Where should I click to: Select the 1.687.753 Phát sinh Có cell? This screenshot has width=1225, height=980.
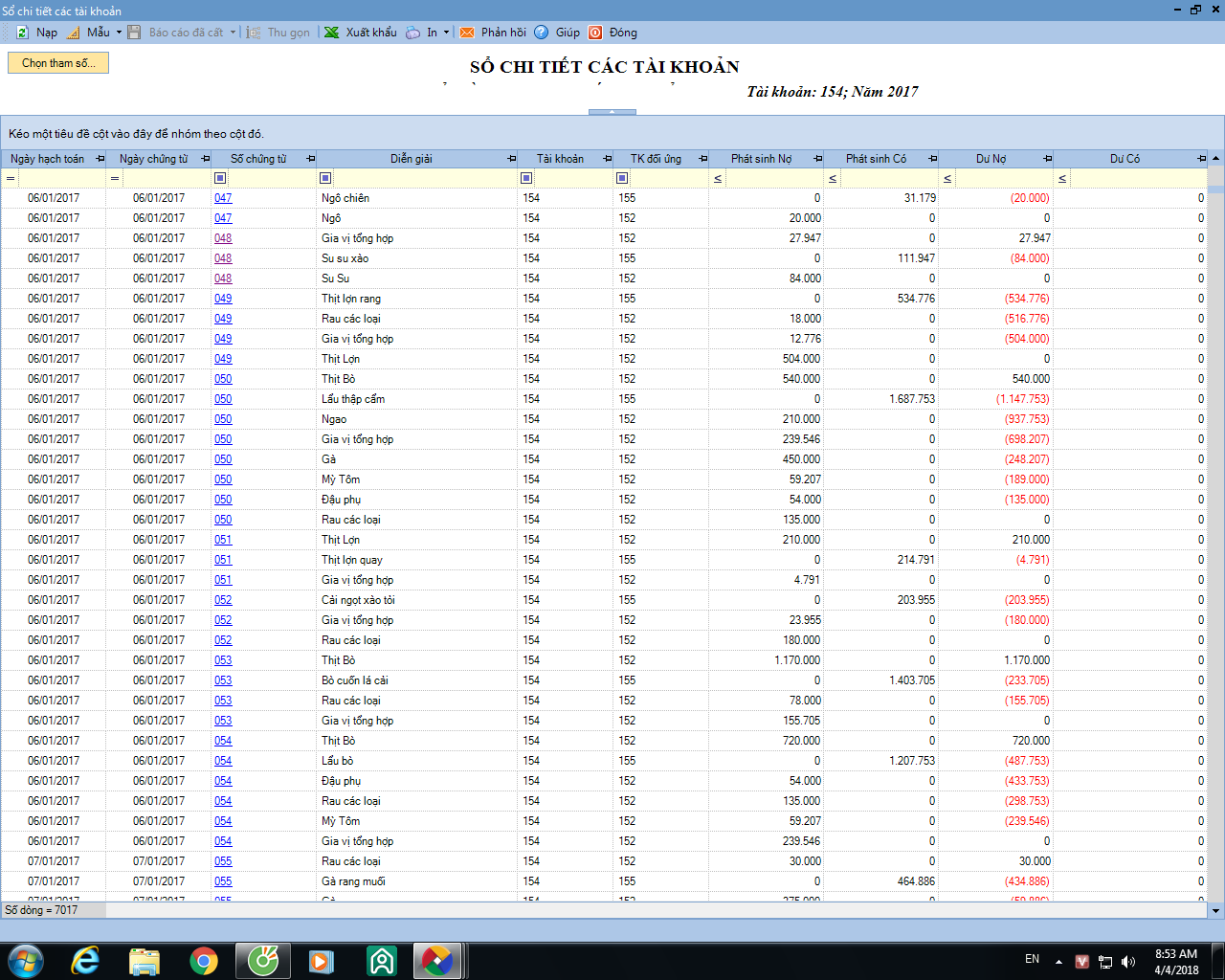pos(880,399)
